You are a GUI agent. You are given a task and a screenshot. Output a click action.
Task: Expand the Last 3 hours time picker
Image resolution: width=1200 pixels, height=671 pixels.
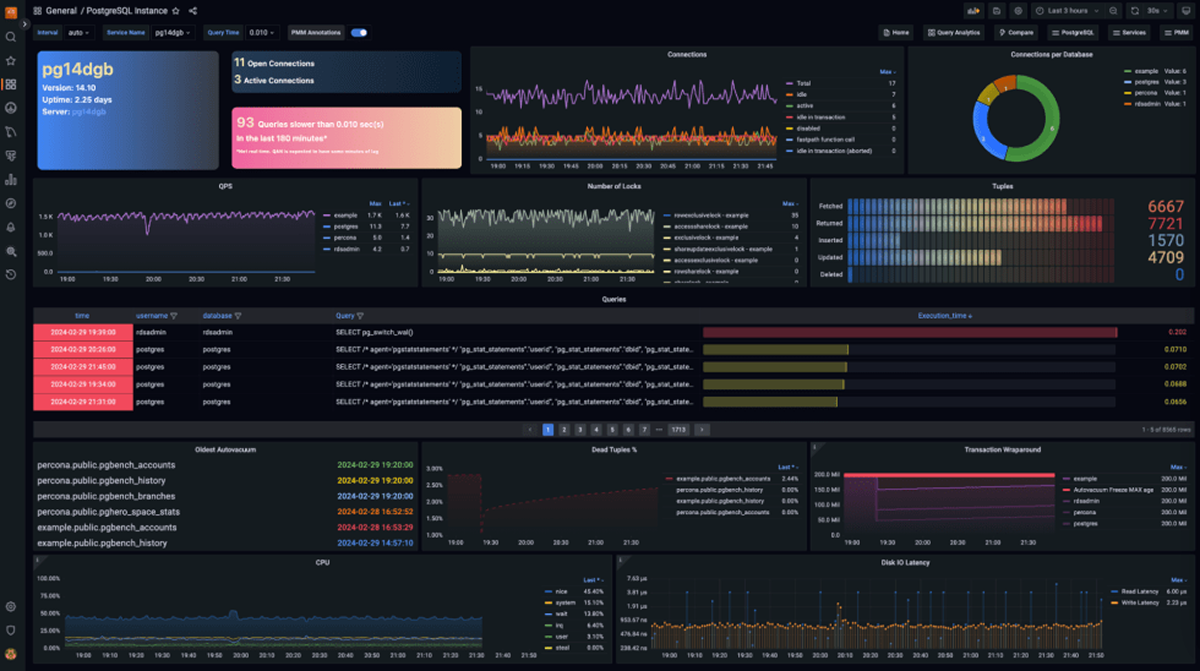point(1066,11)
